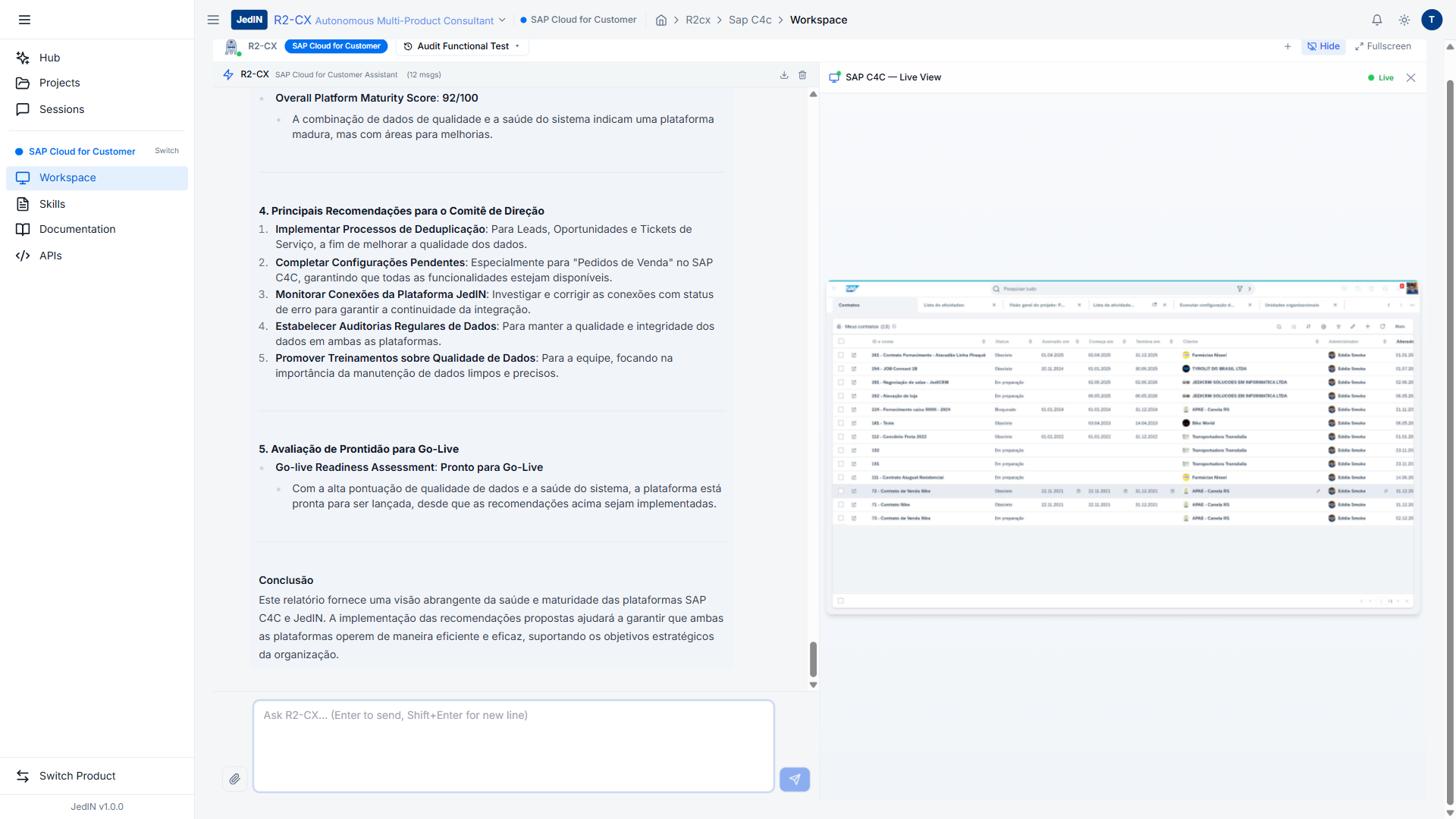Collapse the sidebar with hamburger icon
Viewport: 1456px width, 819px height.
[24, 20]
